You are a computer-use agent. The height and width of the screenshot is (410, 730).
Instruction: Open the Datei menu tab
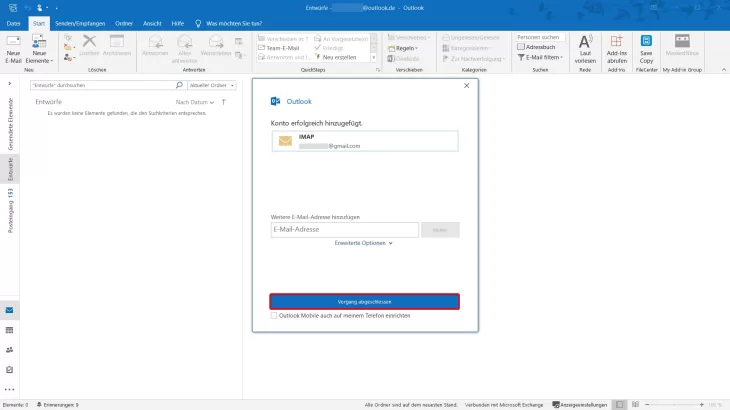click(x=14, y=22)
